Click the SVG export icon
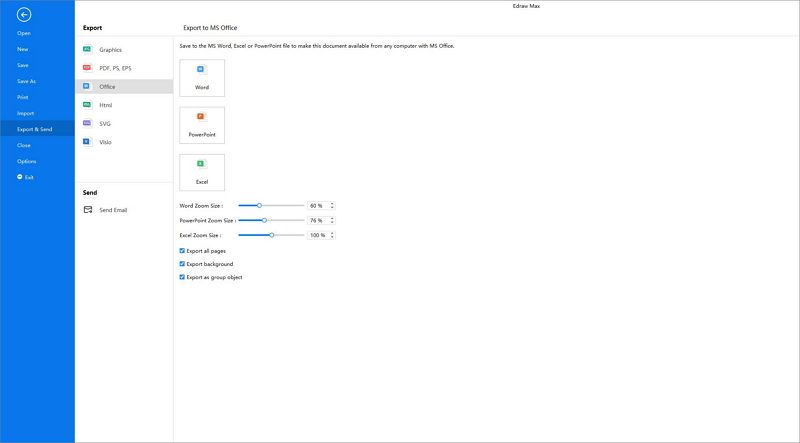Screen dimensions: 800x443 (87, 123)
